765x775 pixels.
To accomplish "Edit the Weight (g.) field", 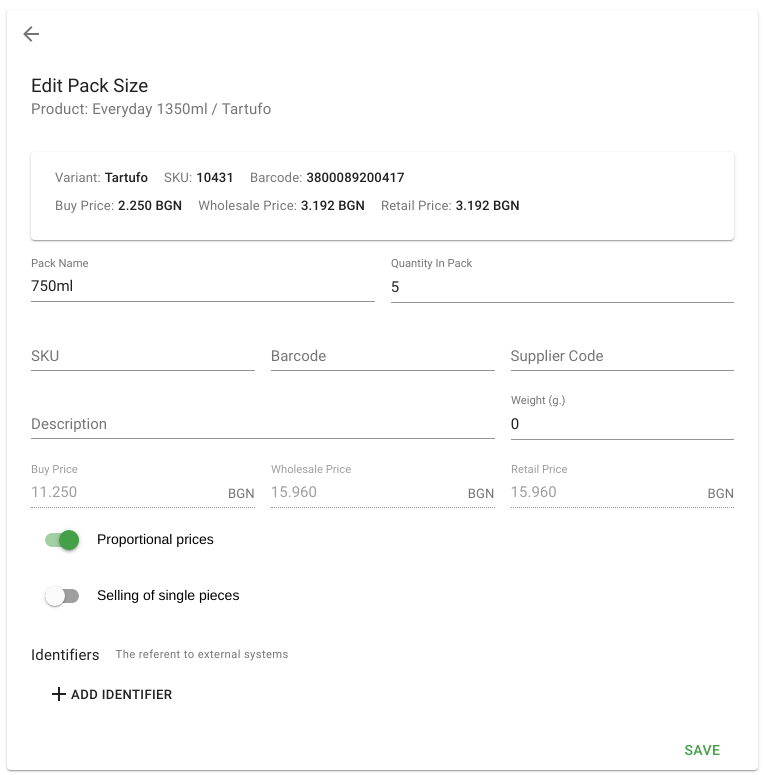I will [x=622, y=424].
